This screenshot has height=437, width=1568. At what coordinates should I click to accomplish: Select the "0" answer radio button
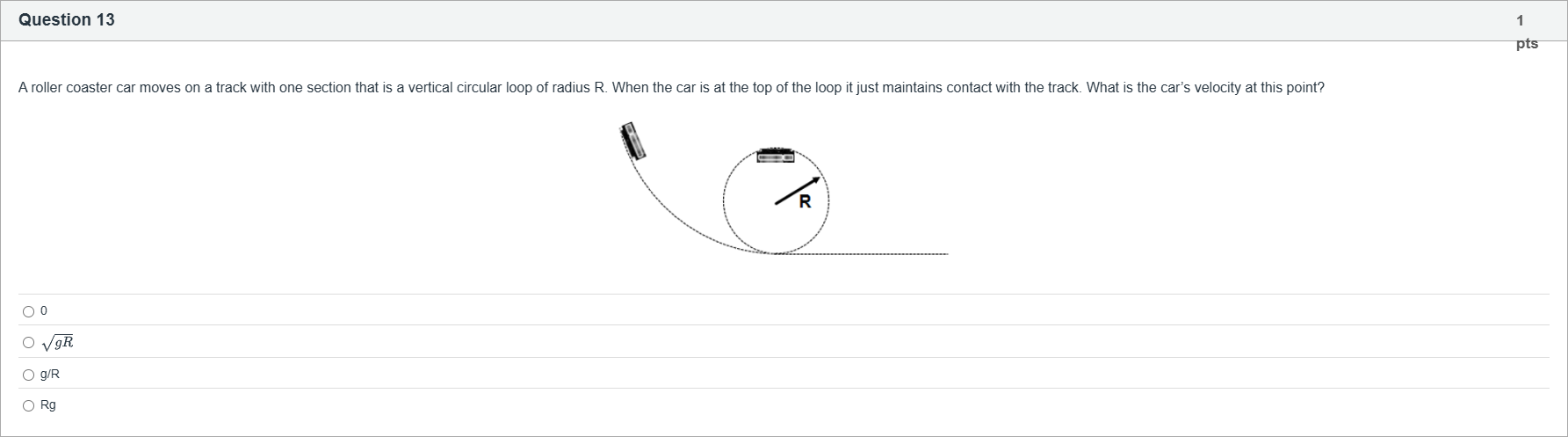(x=29, y=311)
